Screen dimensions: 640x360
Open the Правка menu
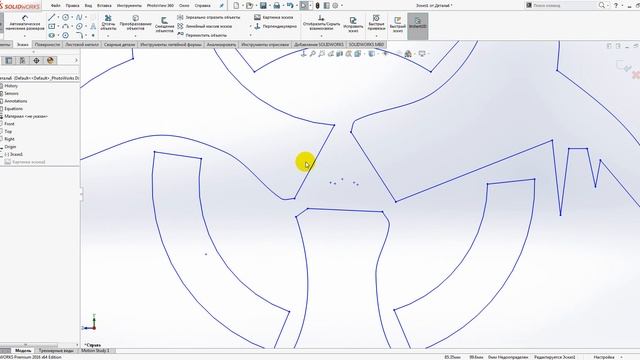coord(72,6)
